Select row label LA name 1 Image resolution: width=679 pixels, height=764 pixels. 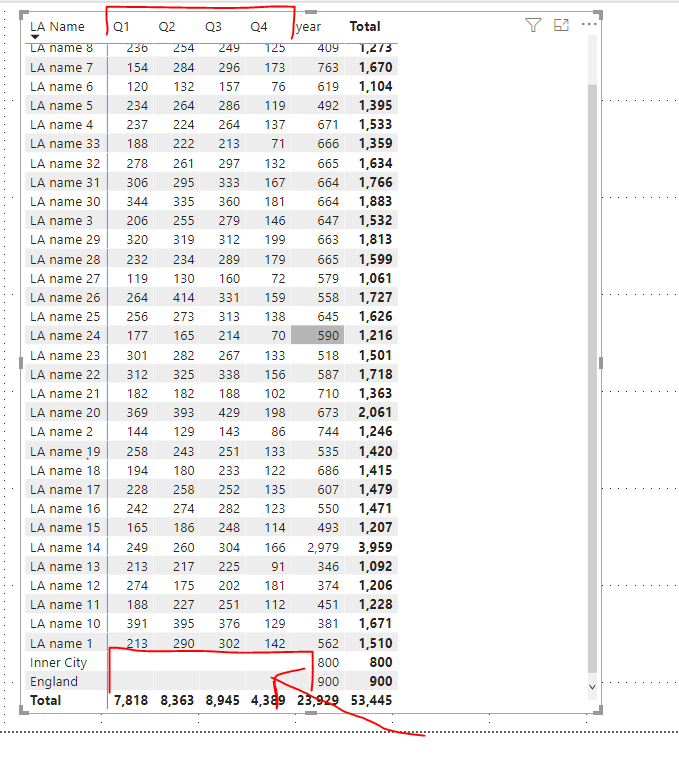(61, 643)
